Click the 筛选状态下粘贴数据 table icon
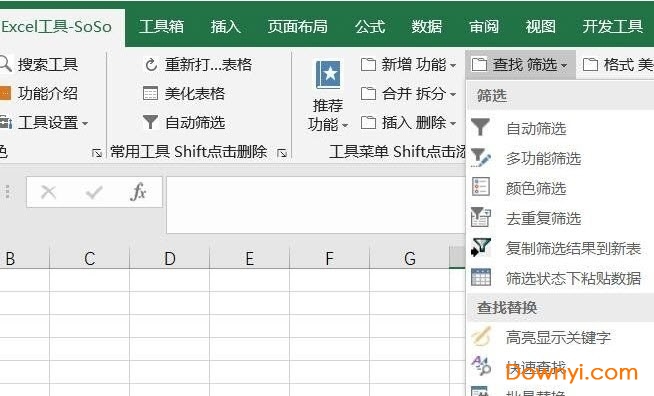 (x=480, y=277)
